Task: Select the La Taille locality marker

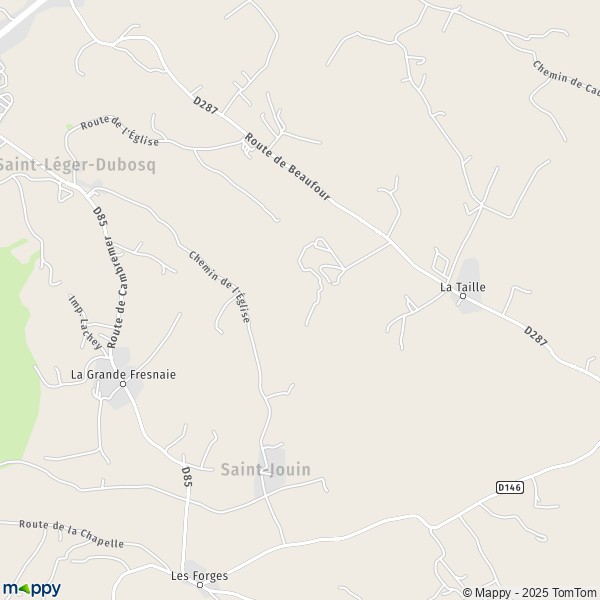Action: click(x=463, y=296)
